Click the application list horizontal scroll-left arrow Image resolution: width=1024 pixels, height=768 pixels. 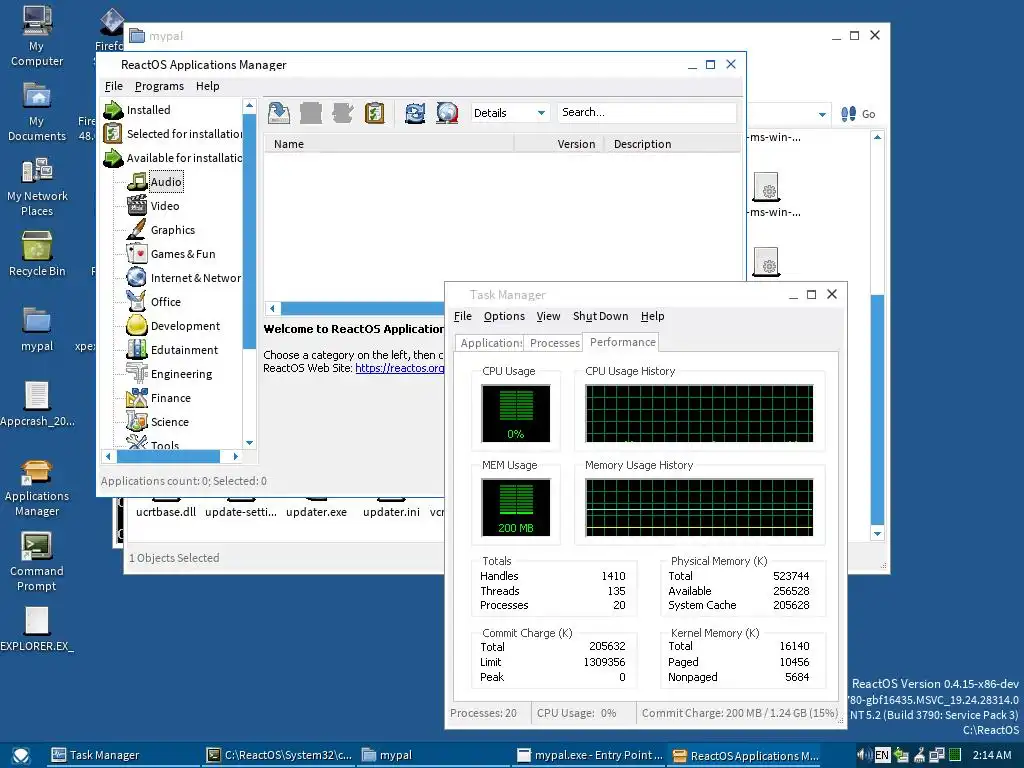[272, 308]
